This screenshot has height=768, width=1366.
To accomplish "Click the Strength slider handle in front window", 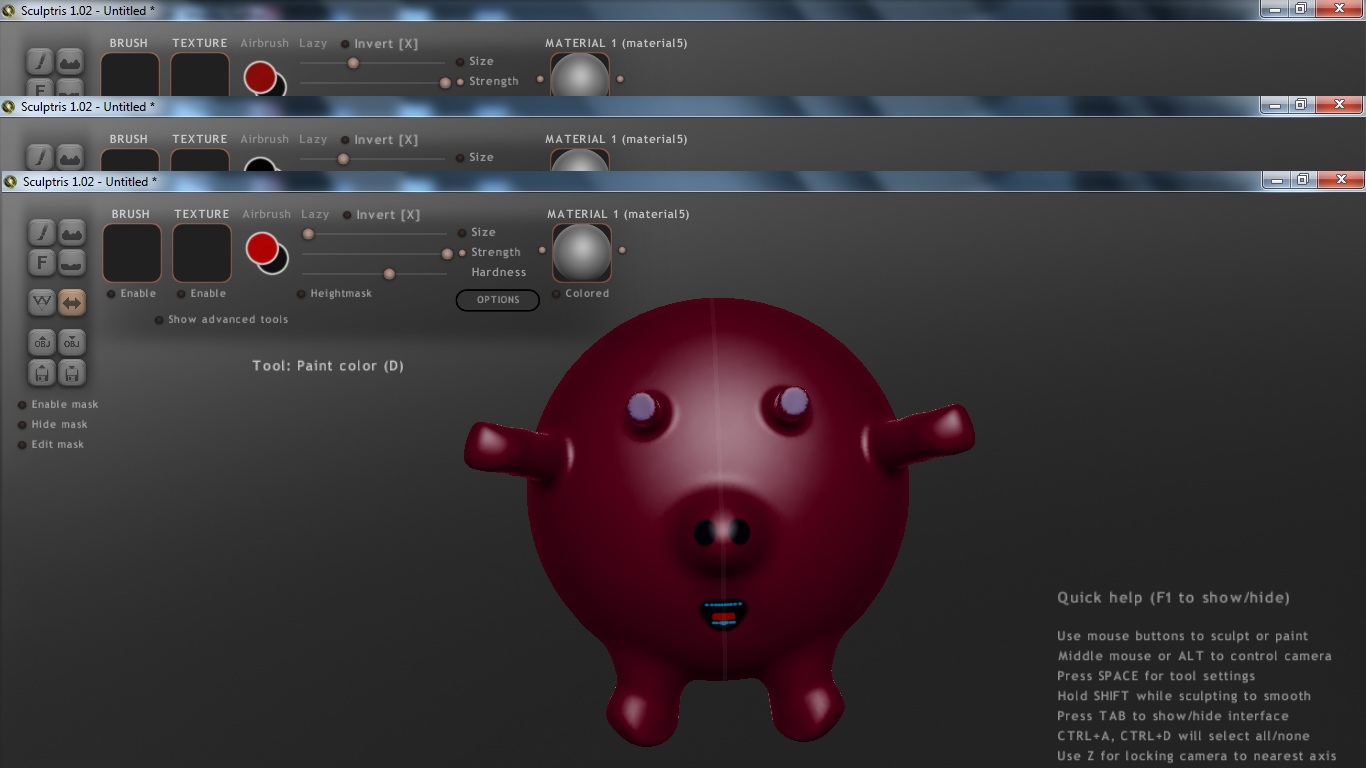I will point(447,254).
